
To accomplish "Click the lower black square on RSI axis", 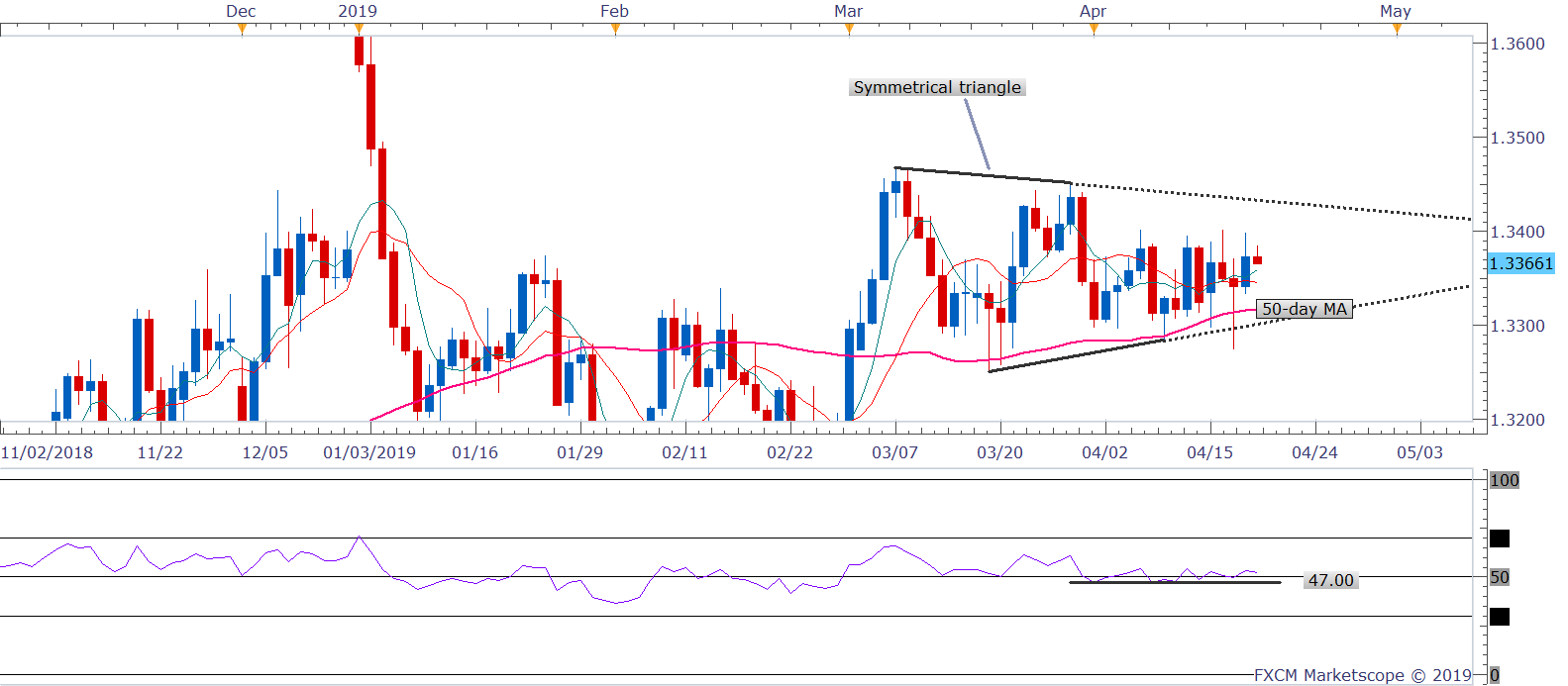I will (1500, 617).
